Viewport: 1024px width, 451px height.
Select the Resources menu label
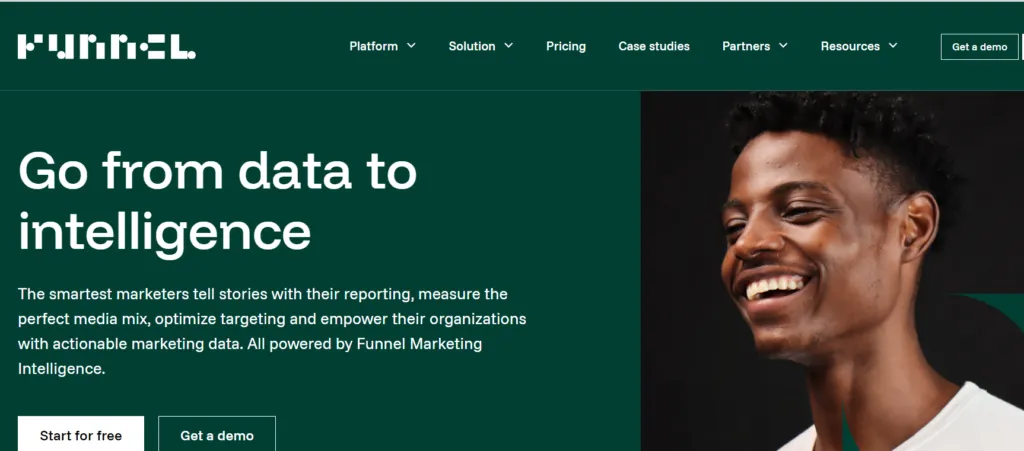click(850, 46)
